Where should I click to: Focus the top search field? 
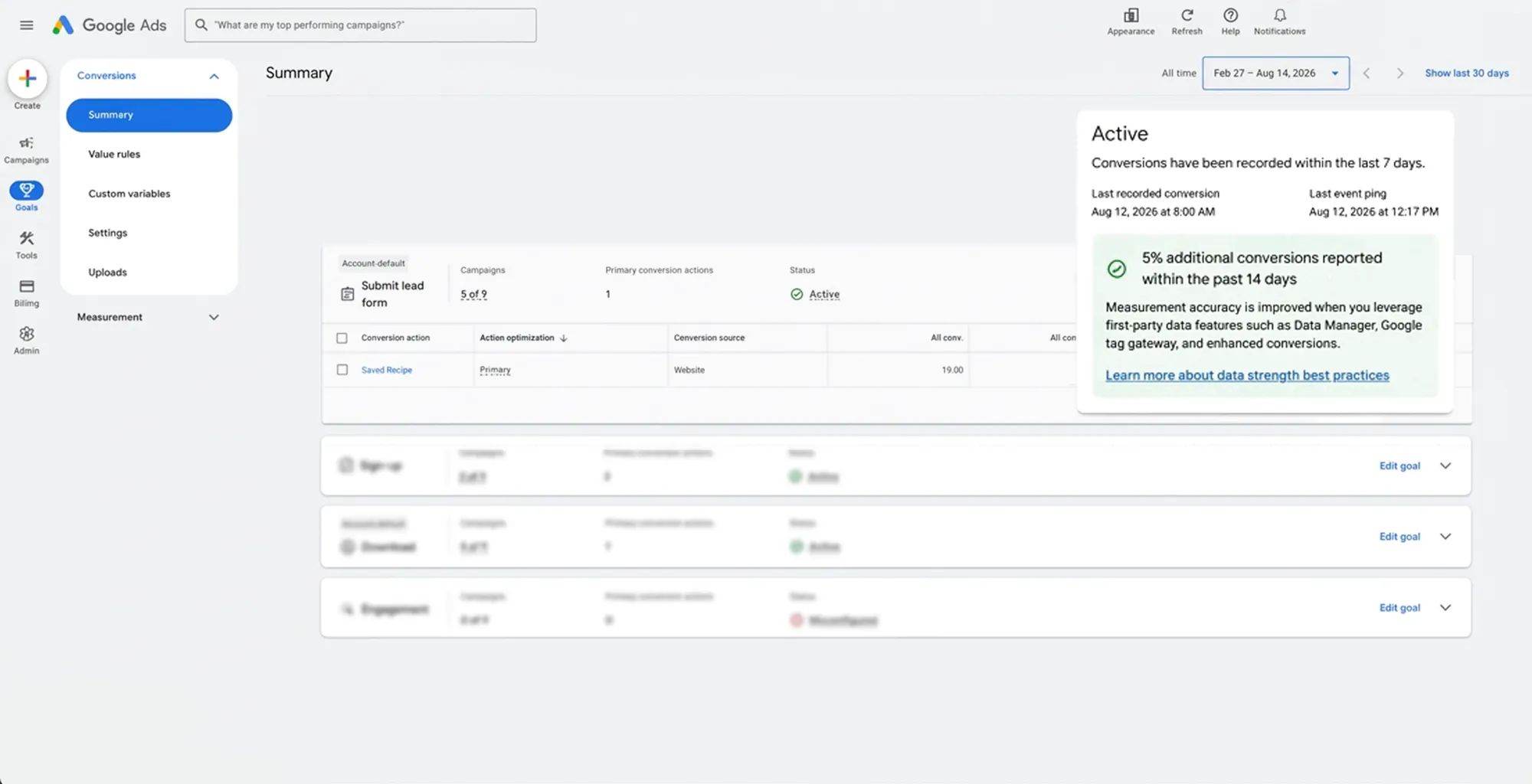click(x=360, y=25)
